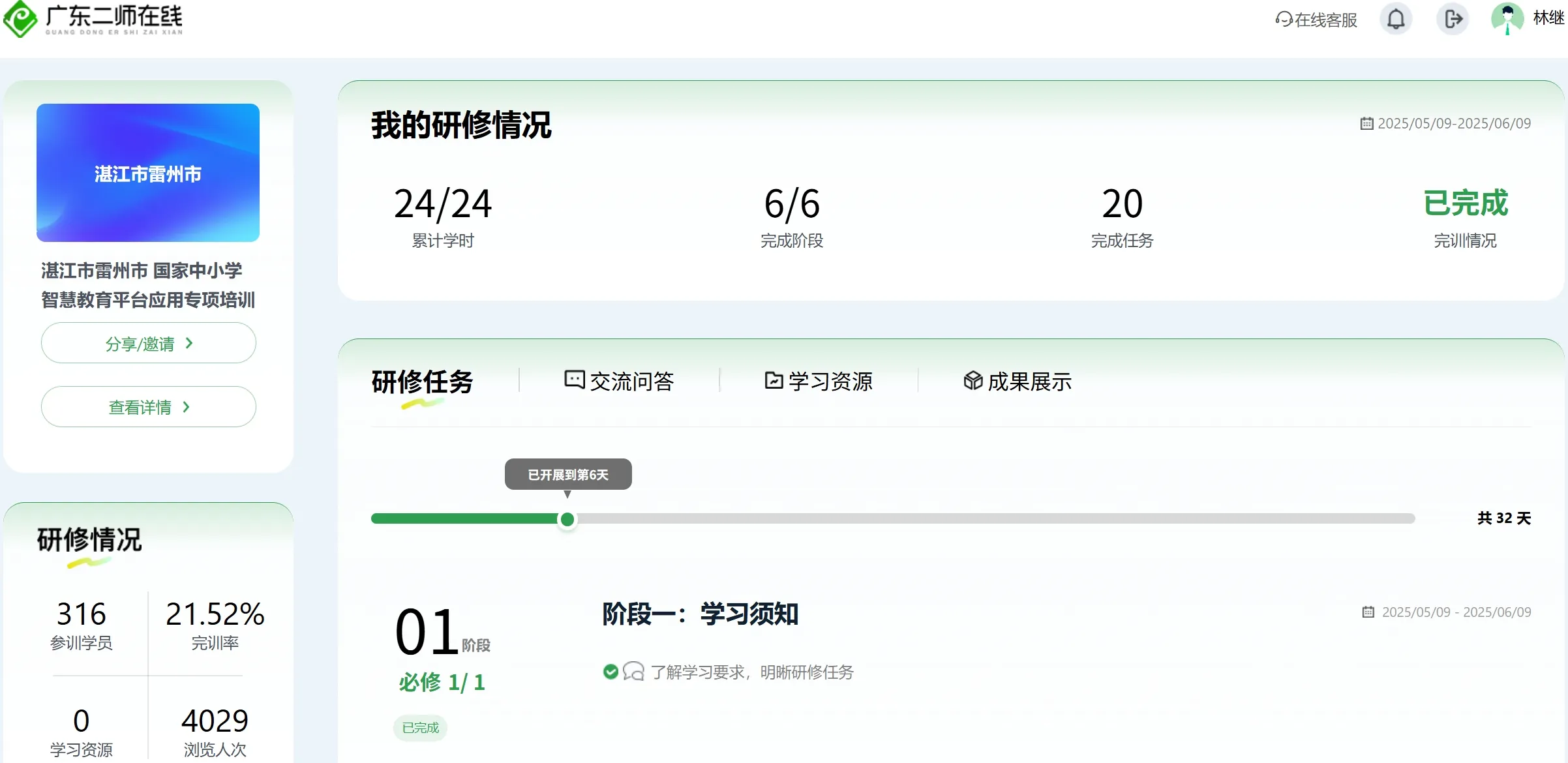Viewport: 1568px width, 763px height.
Task: Click the calendar icon beside training dates
Action: point(1366,123)
